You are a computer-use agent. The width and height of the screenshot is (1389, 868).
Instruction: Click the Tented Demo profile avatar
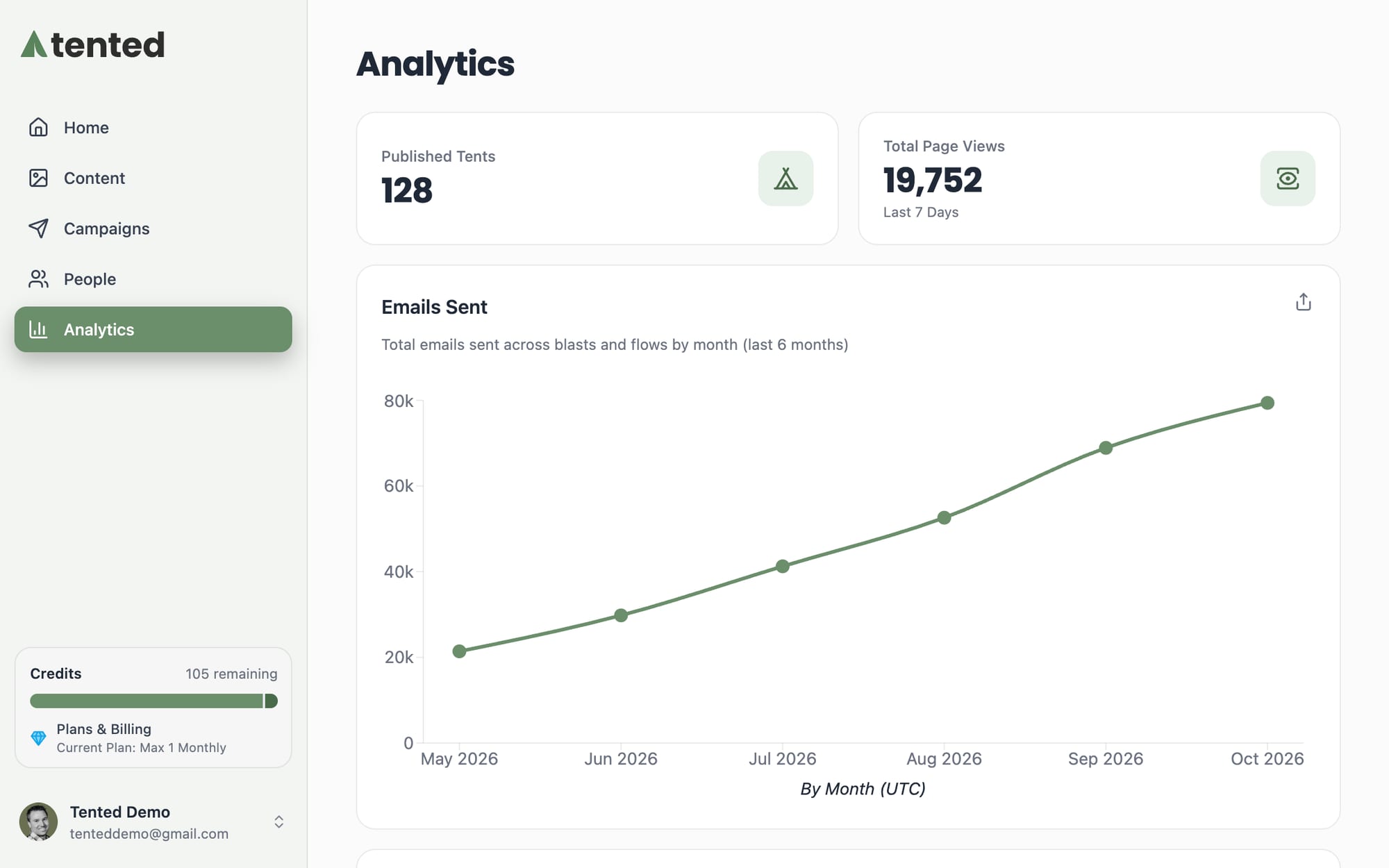click(x=38, y=822)
